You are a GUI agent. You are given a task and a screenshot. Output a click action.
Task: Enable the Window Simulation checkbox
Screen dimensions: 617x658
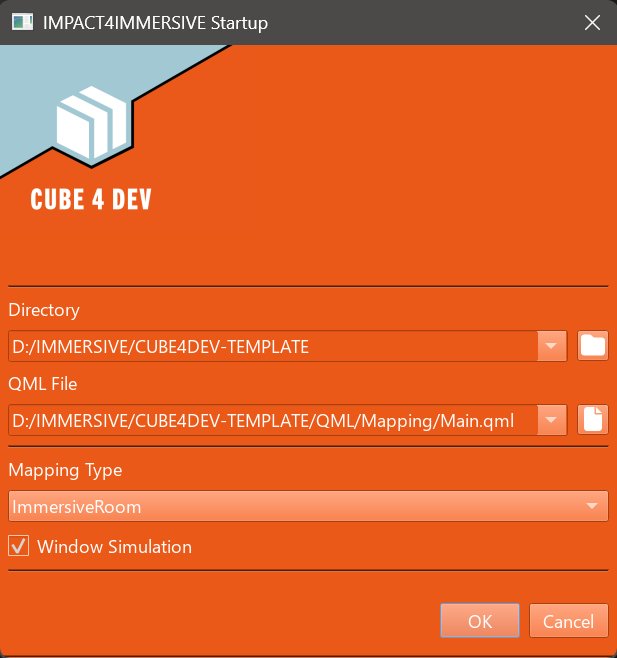pyautogui.click(x=18, y=546)
